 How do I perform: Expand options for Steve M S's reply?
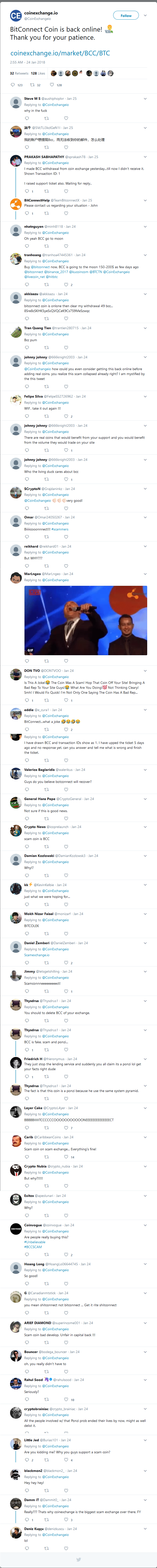coord(145,99)
